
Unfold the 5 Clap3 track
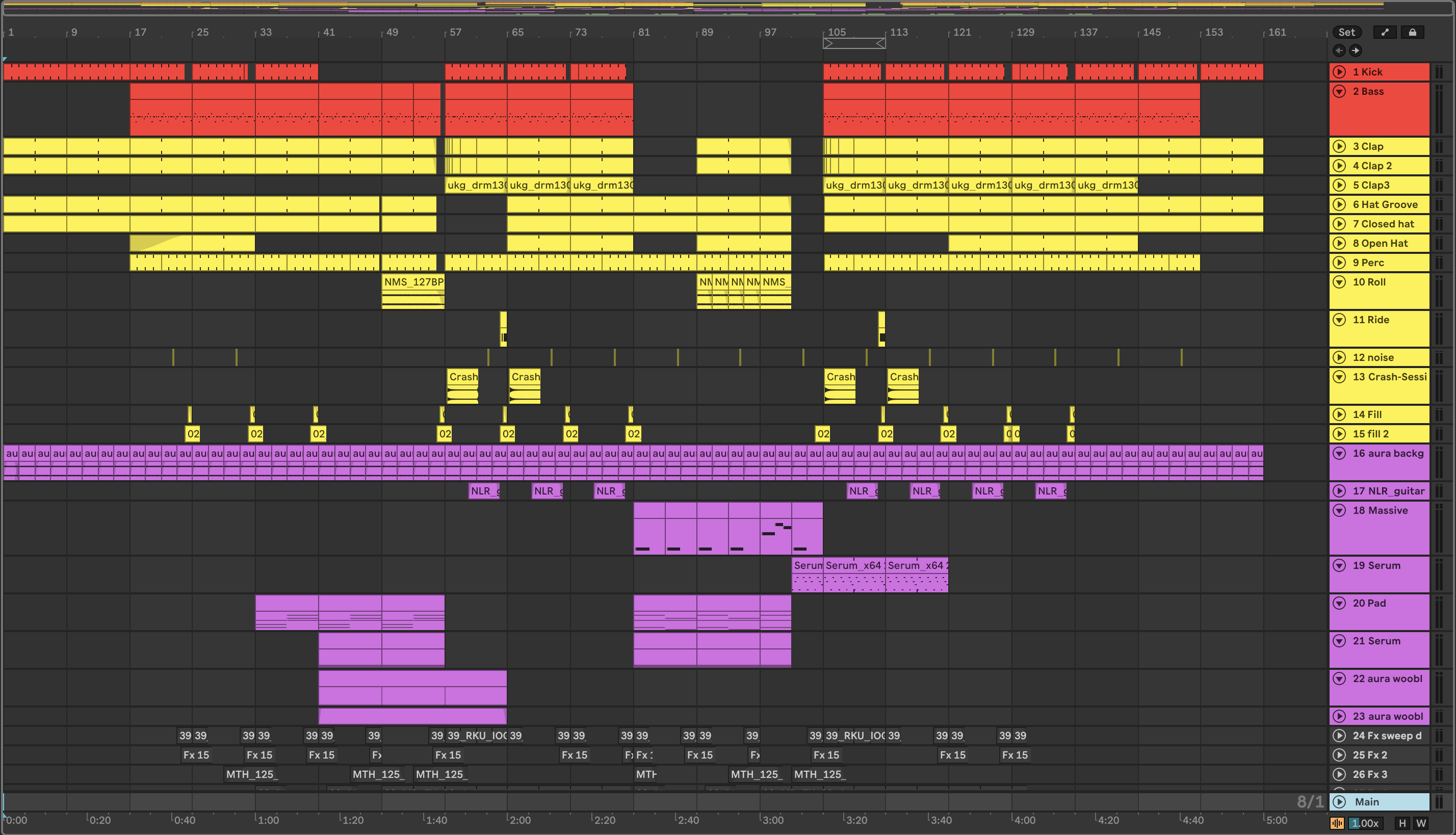1340,185
